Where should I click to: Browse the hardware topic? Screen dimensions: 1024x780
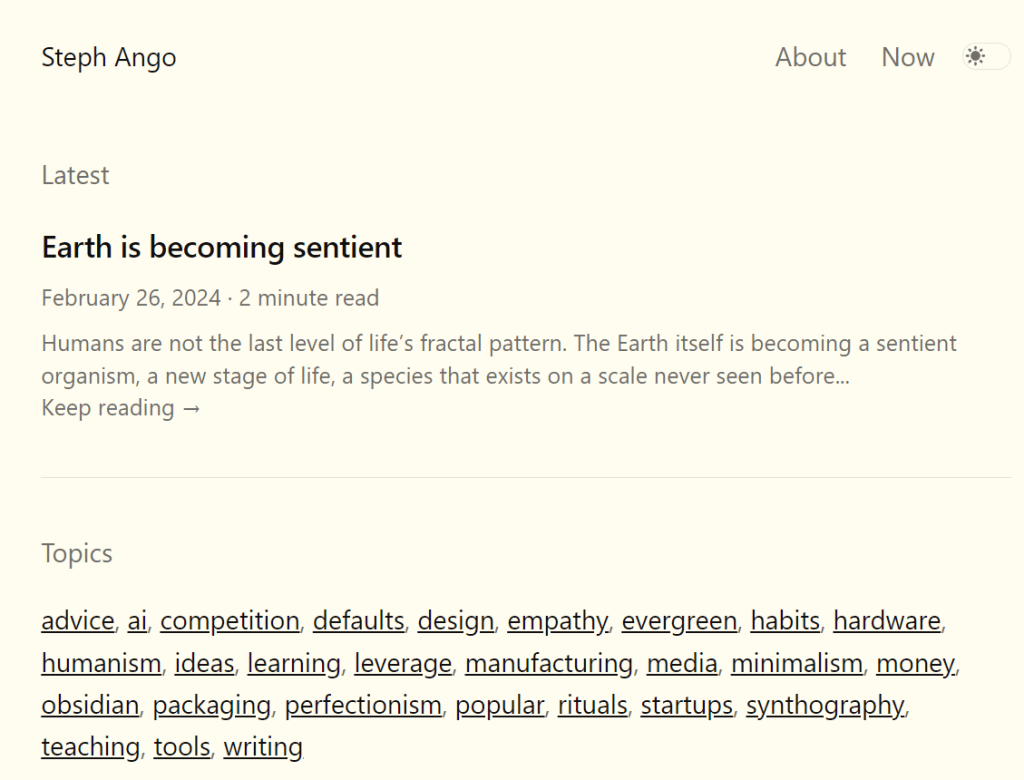886,621
